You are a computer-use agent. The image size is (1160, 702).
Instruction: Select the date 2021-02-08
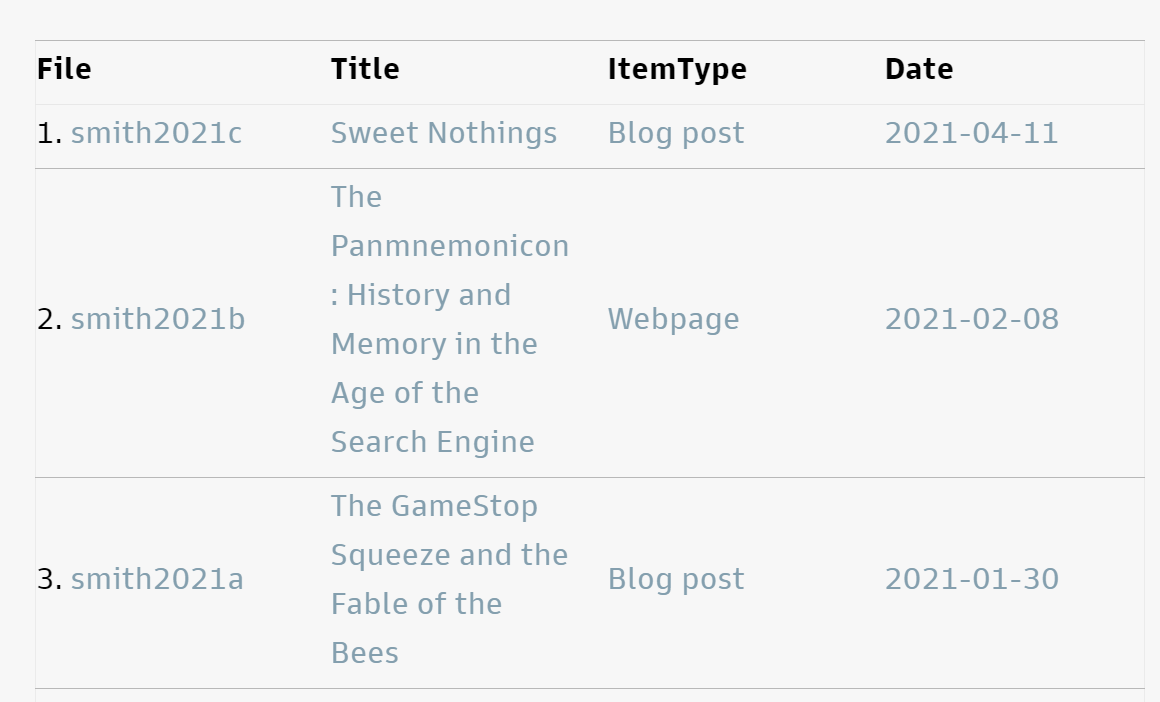[x=972, y=320]
